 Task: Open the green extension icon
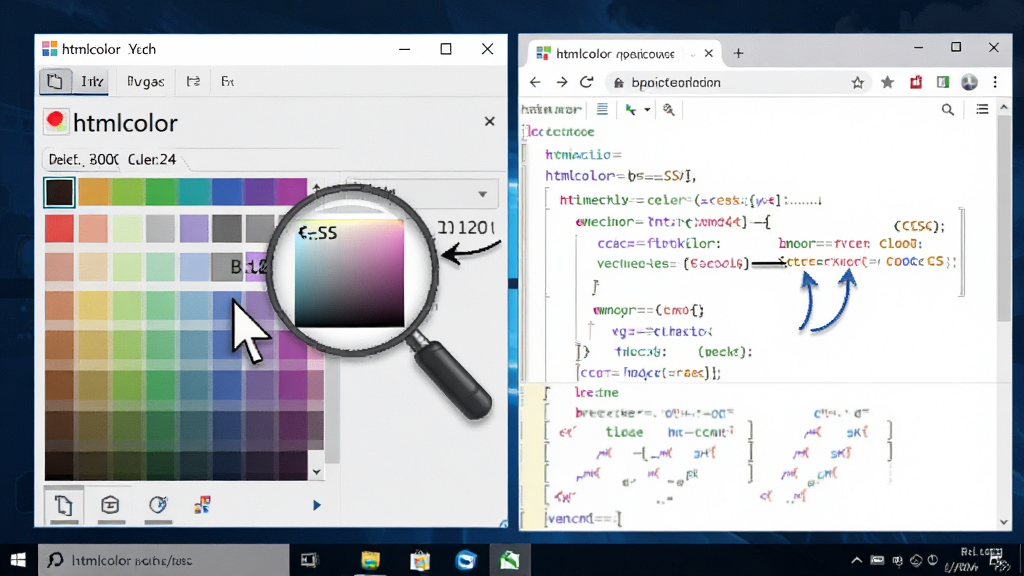point(942,82)
